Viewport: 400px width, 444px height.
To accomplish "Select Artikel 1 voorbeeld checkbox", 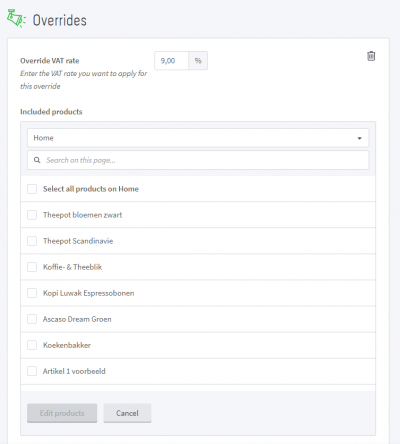I will click(x=32, y=371).
